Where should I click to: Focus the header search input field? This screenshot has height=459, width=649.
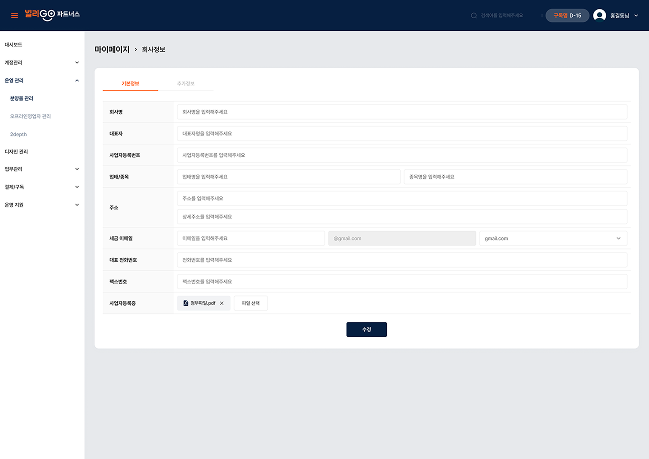pyautogui.click(x=502, y=15)
